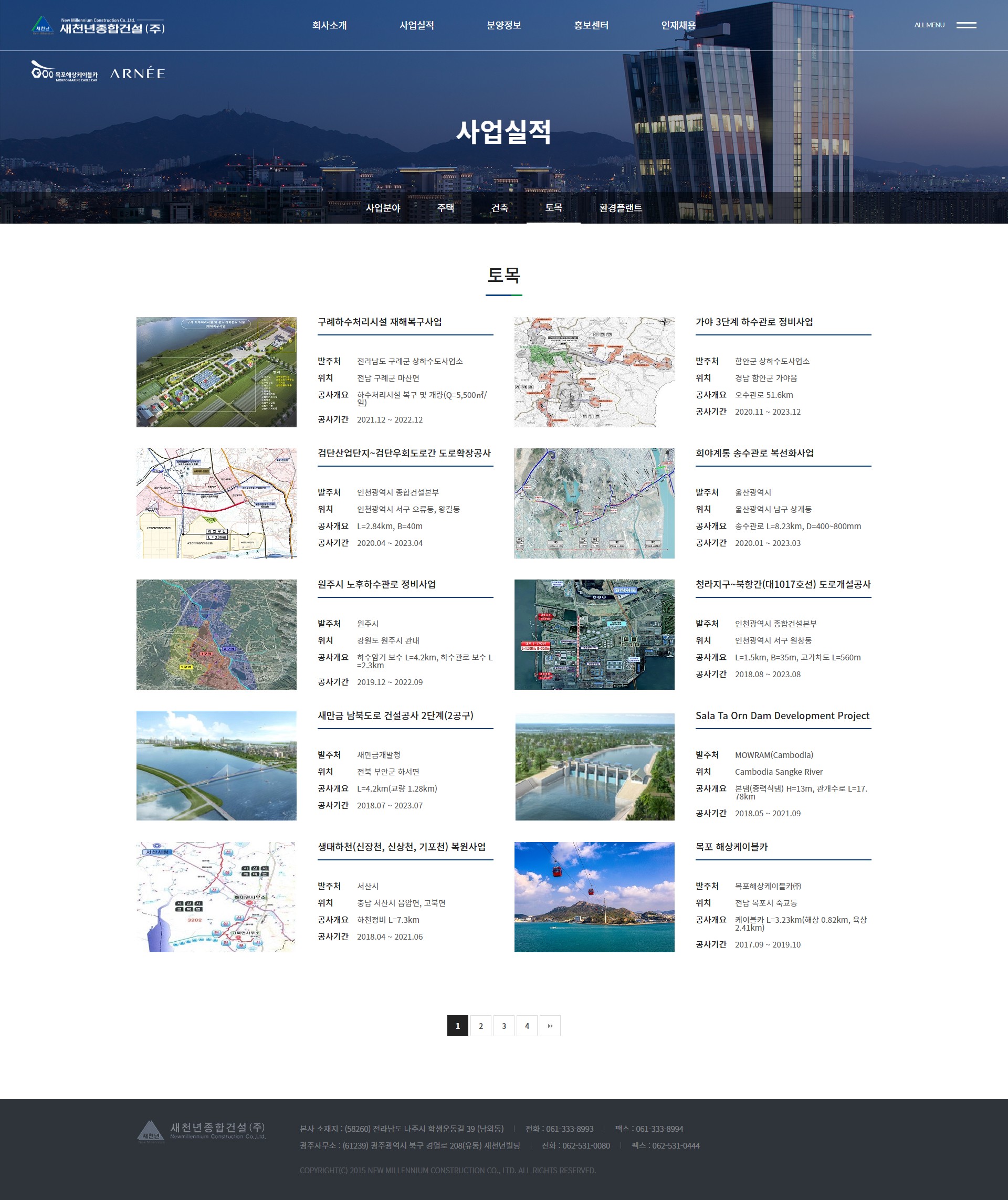Click footer copyright notice text
1008x1200 pixels.
coord(447,1170)
